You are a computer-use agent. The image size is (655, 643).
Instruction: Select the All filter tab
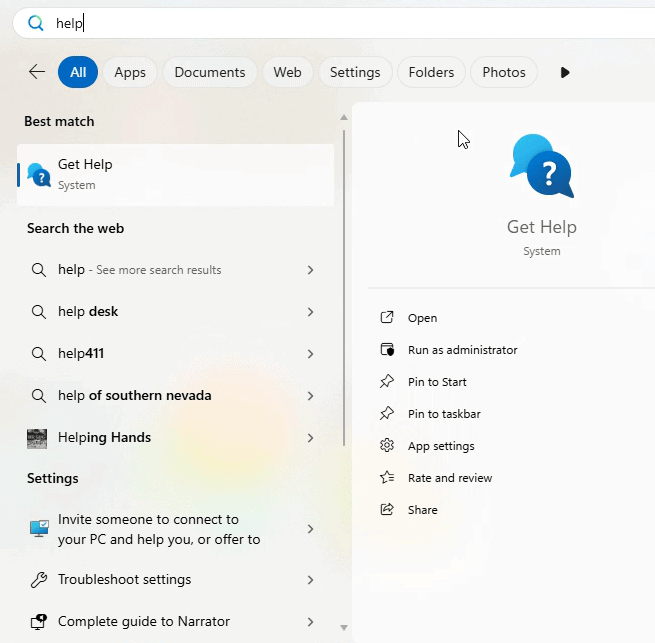[x=78, y=72]
